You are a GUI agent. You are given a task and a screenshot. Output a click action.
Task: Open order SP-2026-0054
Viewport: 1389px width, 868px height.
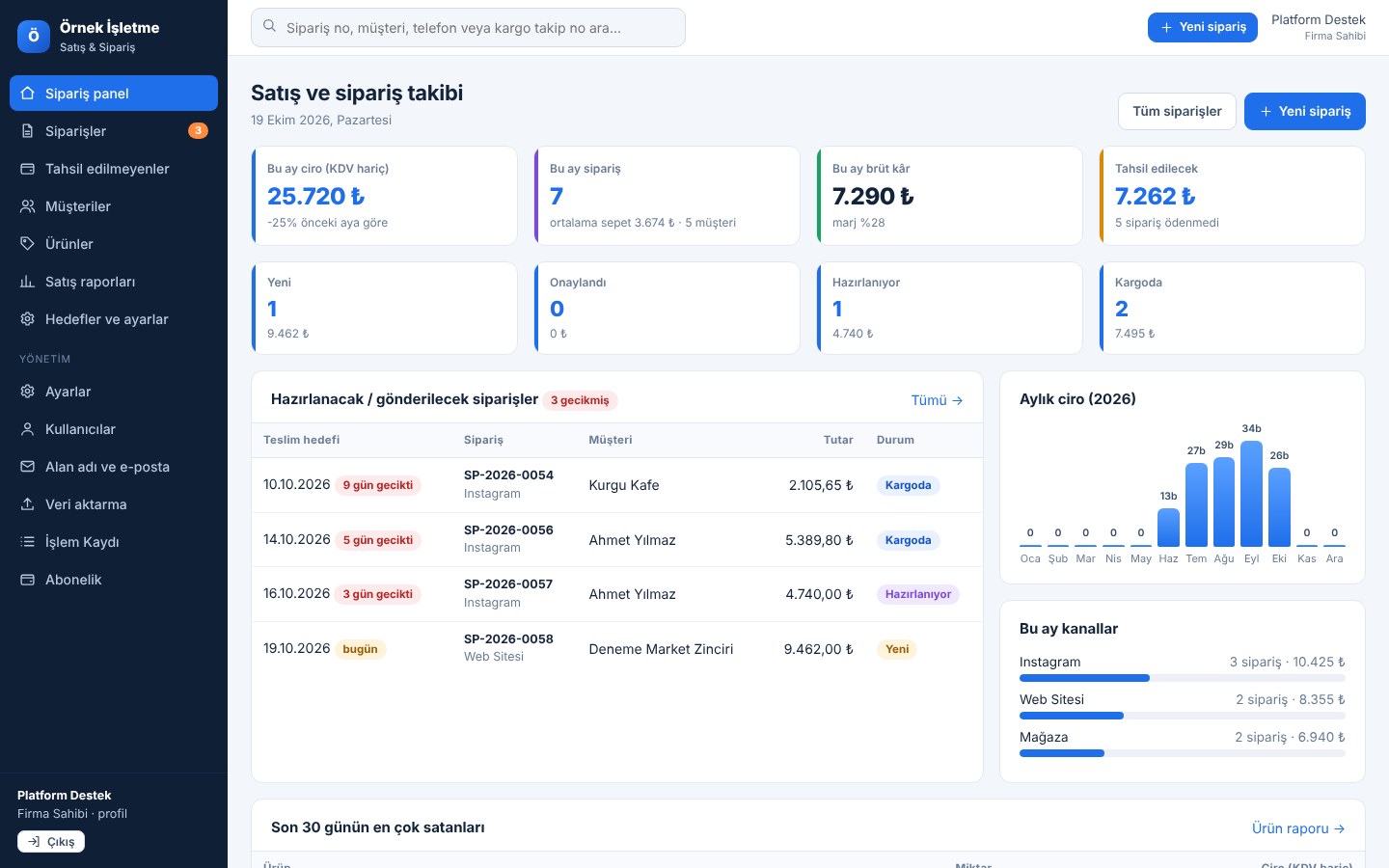pos(508,475)
